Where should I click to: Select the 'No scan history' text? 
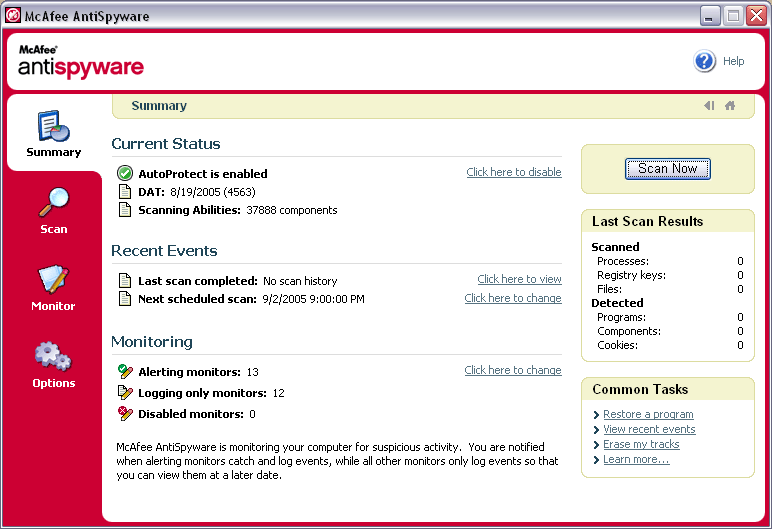[x=300, y=281]
